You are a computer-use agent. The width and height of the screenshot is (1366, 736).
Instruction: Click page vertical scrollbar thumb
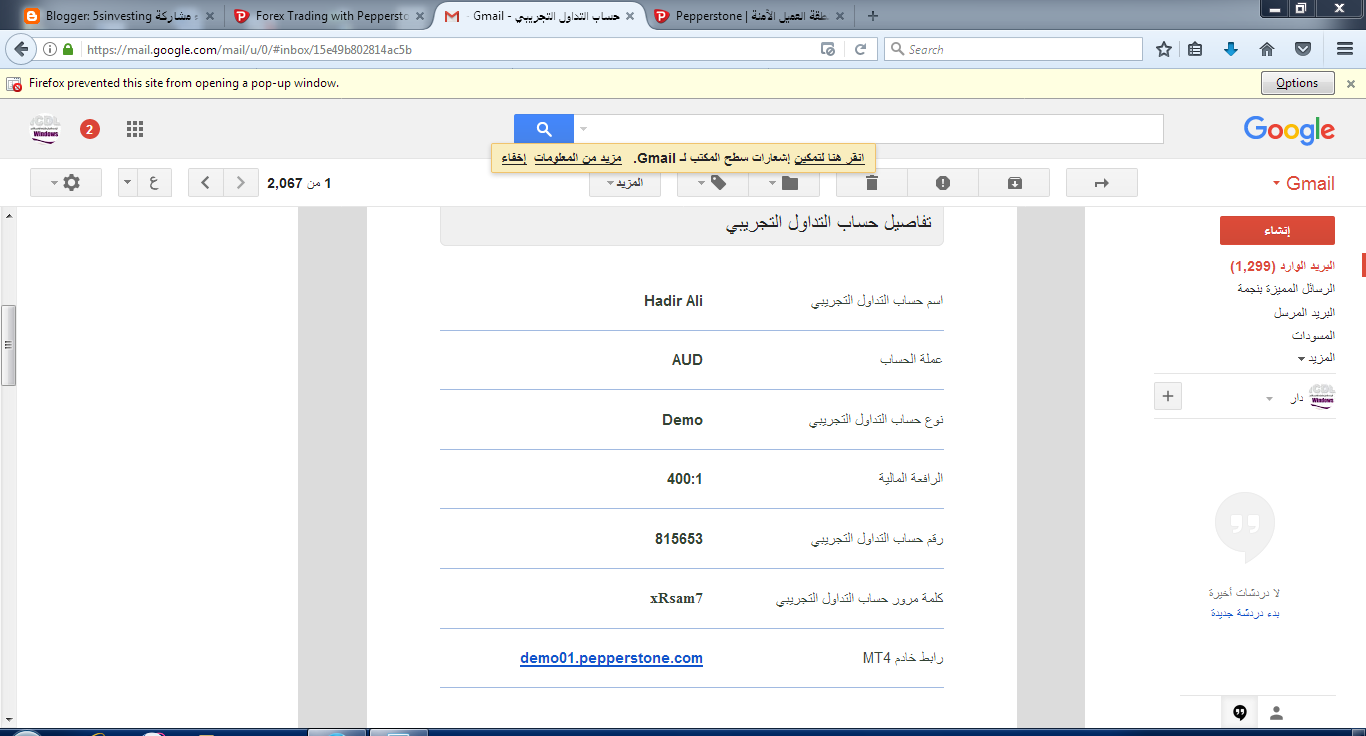(x=9, y=345)
